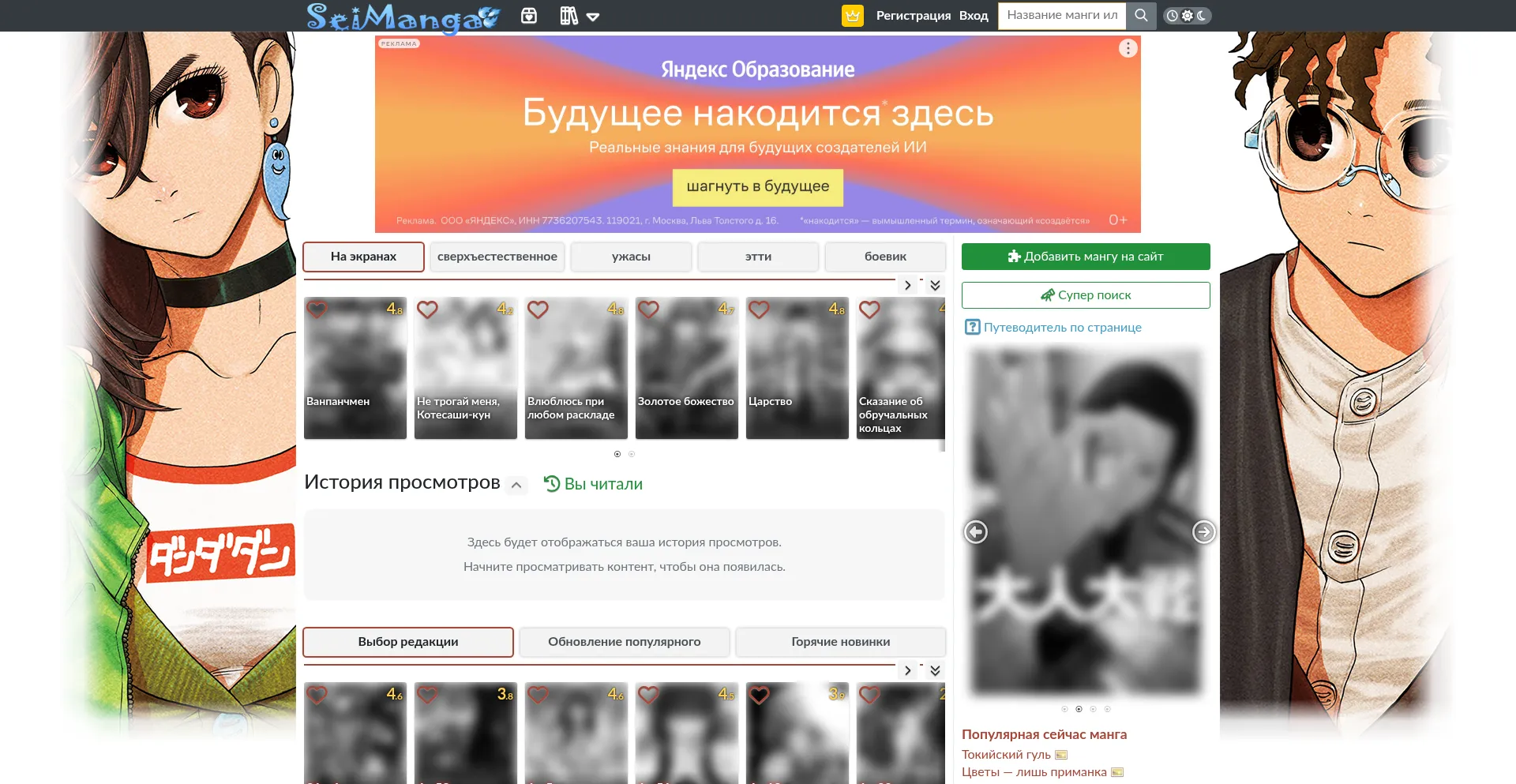Focus the 'Название манги' search field
The width and height of the screenshot is (1516, 784).
[x=1061, y=16]
